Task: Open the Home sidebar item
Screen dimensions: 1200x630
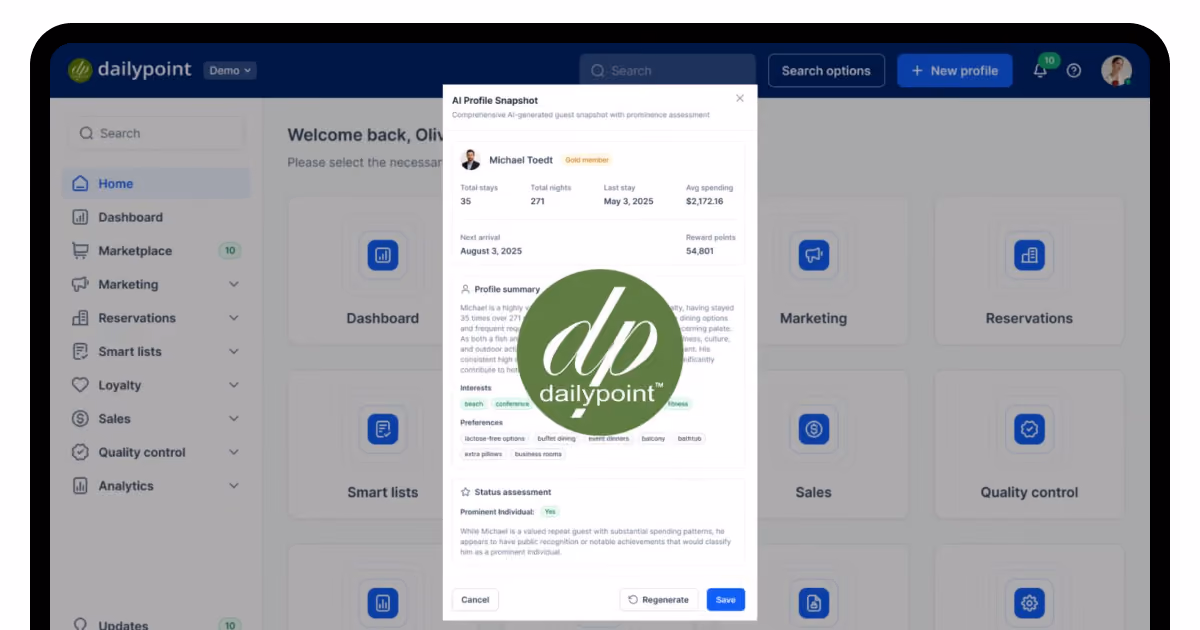Action: coord(156,184)
